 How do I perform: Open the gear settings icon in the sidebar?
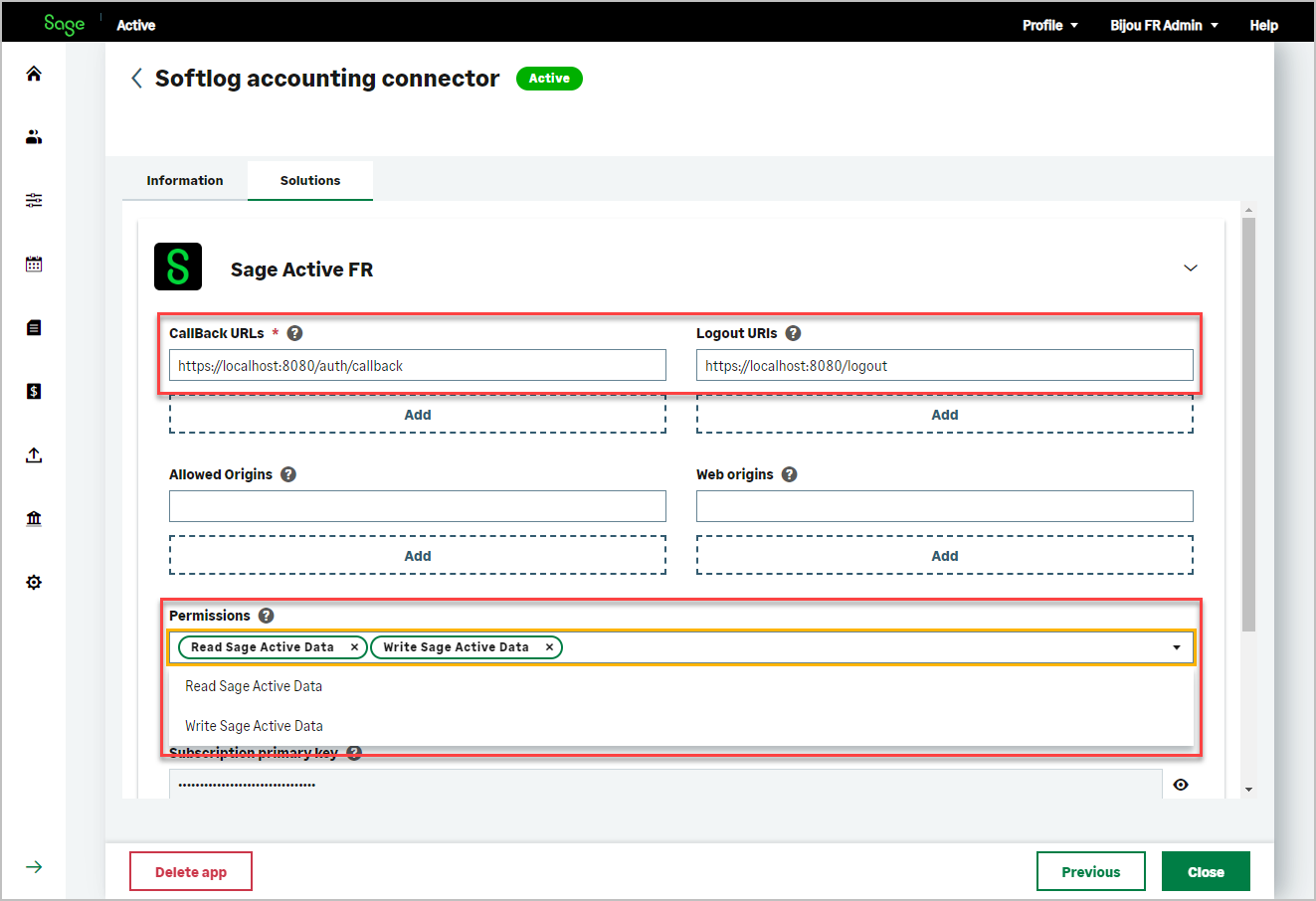34,583
